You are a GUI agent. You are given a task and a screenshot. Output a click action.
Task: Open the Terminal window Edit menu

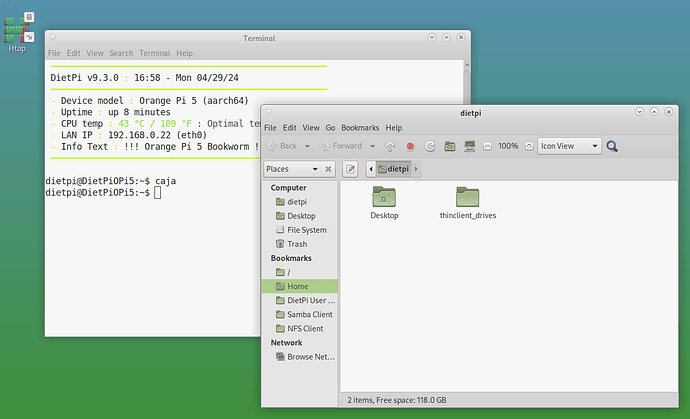pyautogui.click(x=73, y=53)
